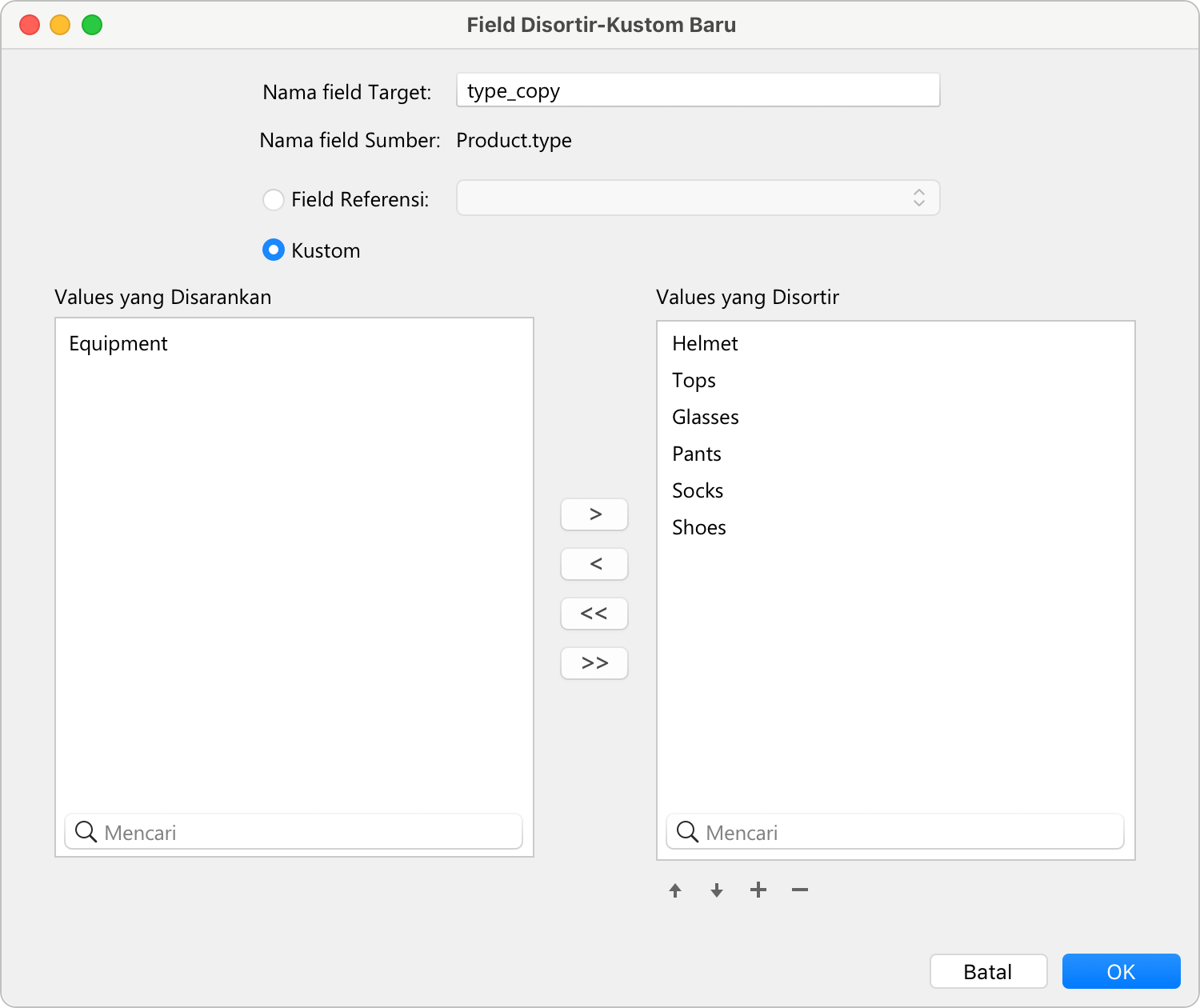Select the Field Referensi radio button
The width and height of the screenshot is (1200, 1008).
pyautogui.click(x=274, y=199)
